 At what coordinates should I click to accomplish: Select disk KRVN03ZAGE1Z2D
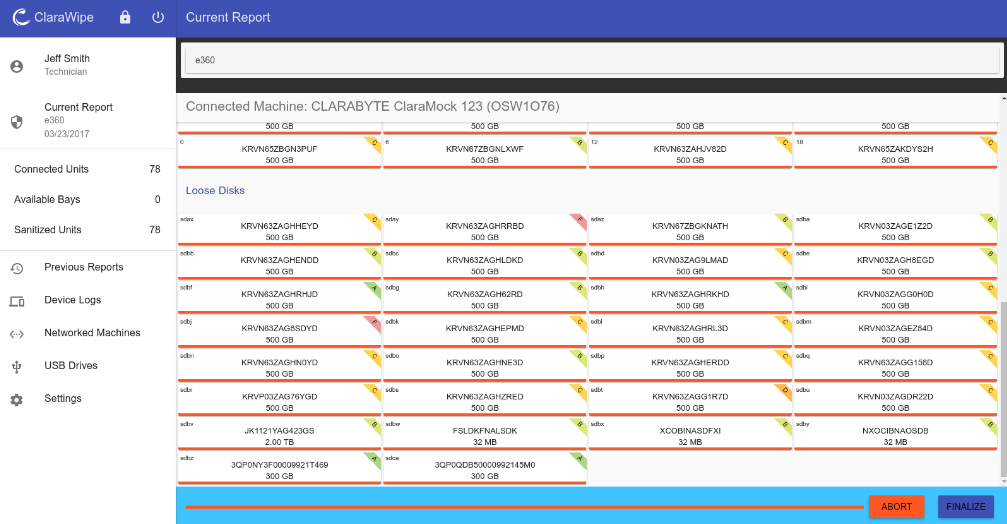click(896, 231)
